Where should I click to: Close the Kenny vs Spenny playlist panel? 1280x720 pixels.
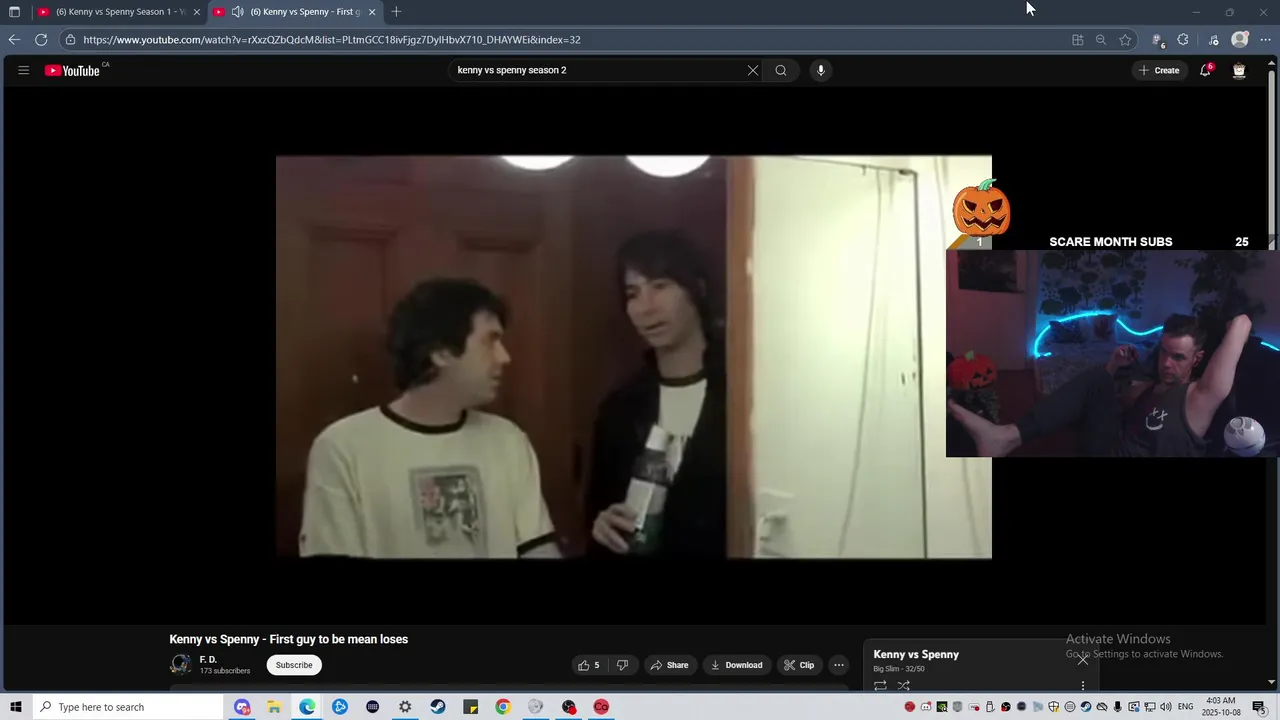(1083, 659)
